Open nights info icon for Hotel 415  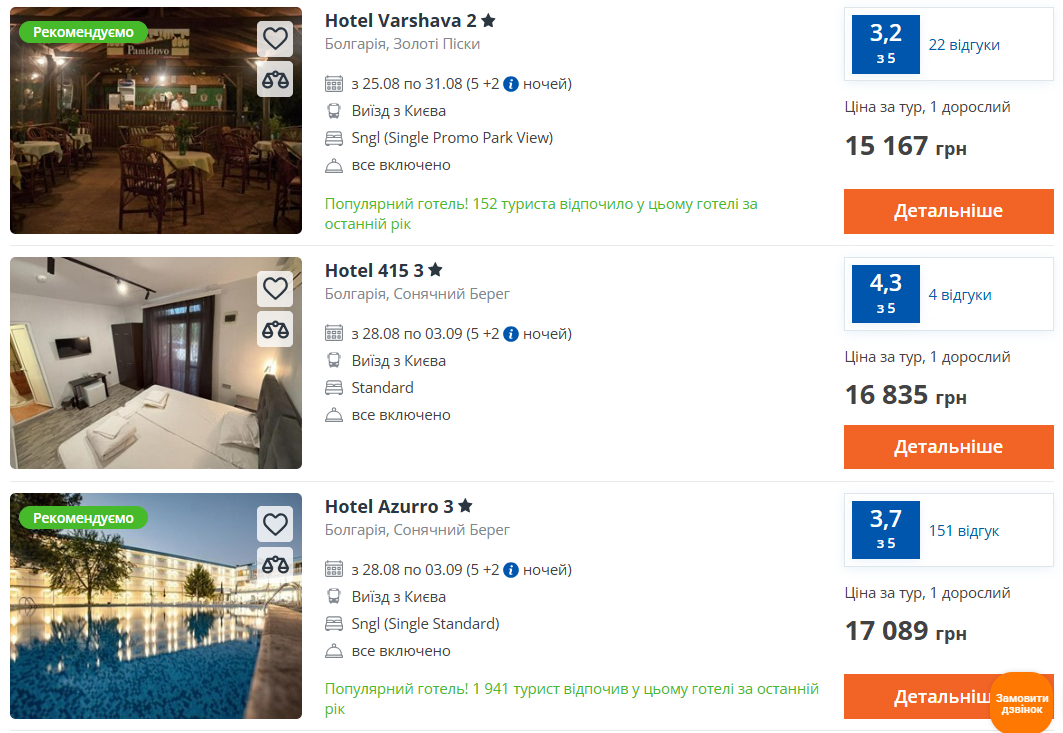coord(511,334)
